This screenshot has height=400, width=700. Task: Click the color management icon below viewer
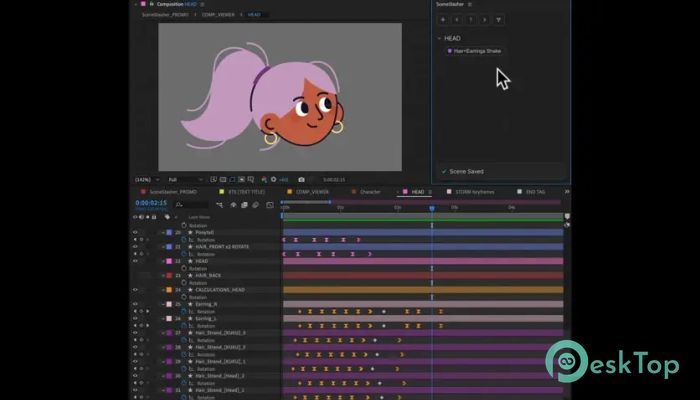point(264,179)
